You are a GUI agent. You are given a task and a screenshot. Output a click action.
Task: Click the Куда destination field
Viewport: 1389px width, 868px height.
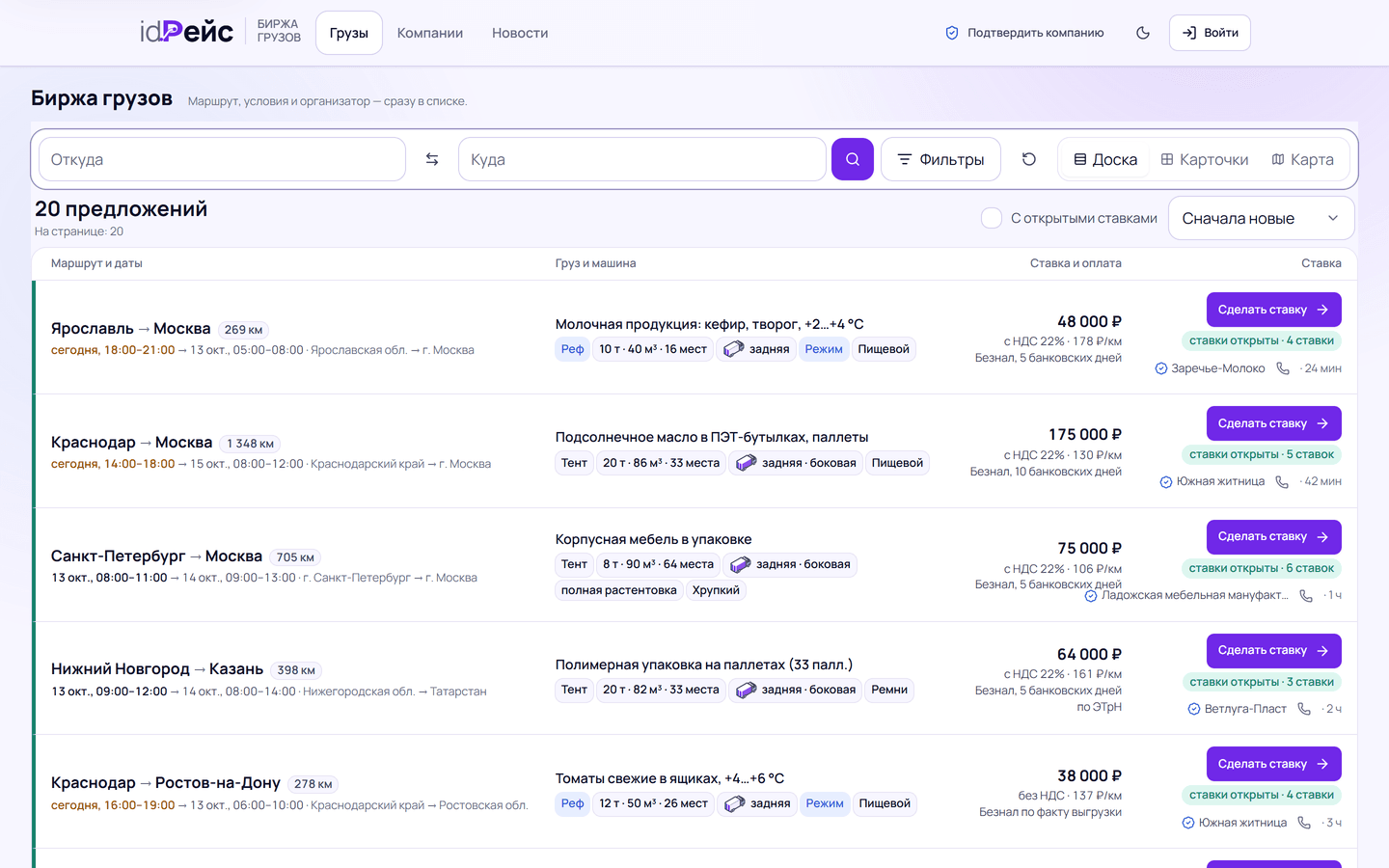point(642,159)
